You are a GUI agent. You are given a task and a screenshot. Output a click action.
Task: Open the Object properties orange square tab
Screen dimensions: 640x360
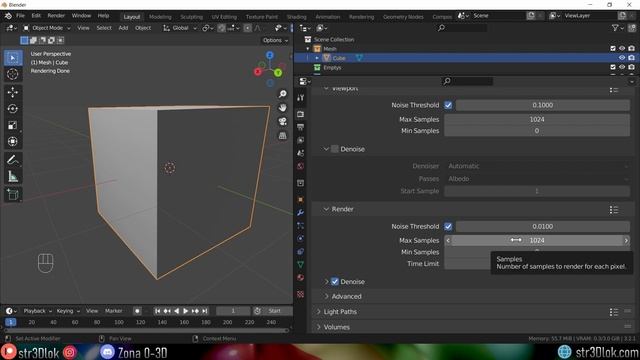click(x=301, y=200)
